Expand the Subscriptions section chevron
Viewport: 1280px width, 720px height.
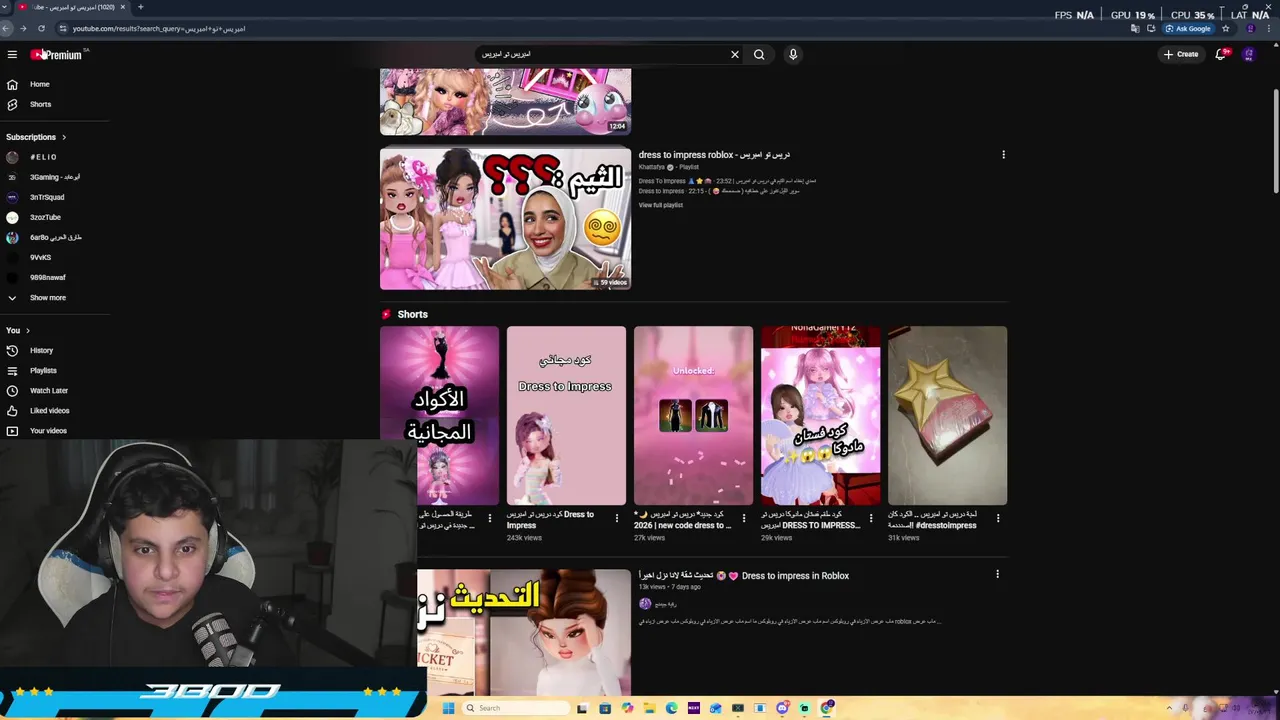pyautogui.click(x=64, y=137)
